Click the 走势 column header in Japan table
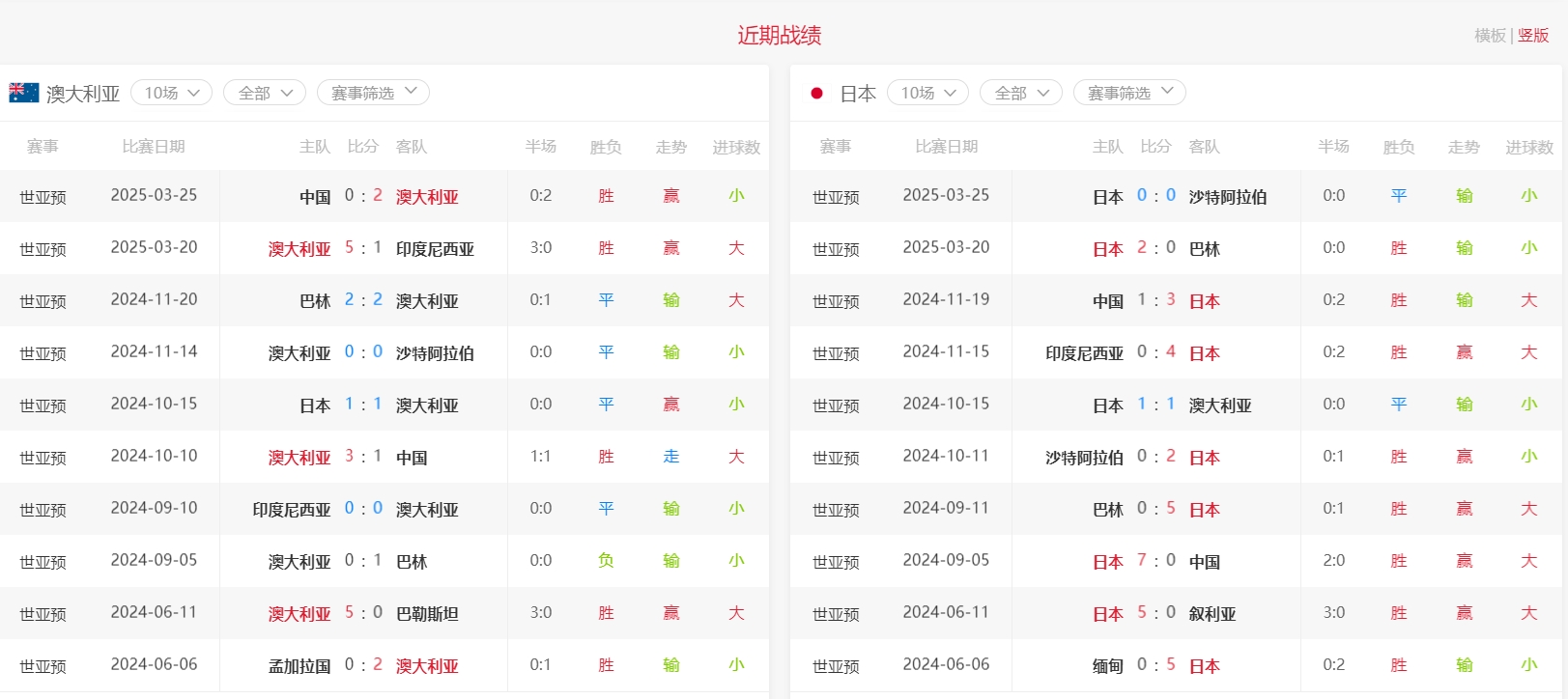The image size is (1568, 699). pyautogui.click(x=1464, y=147)
